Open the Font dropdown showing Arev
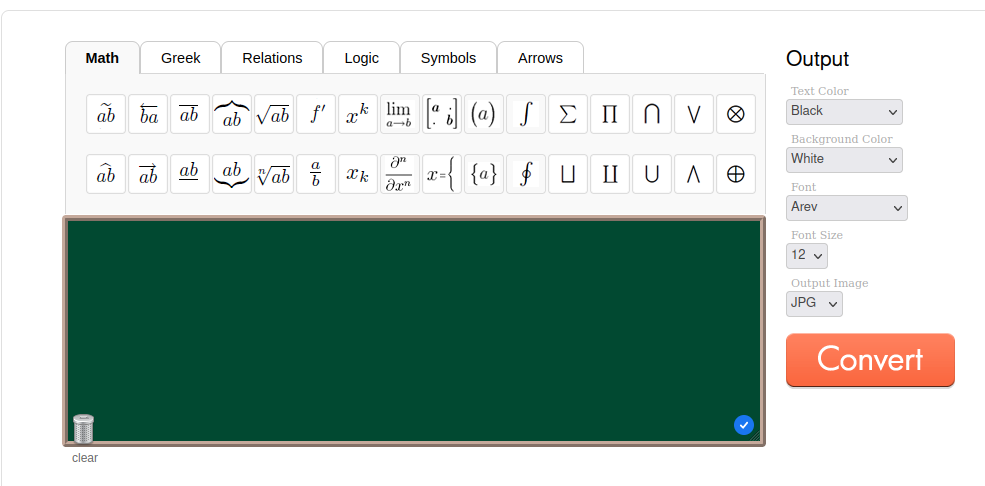This screenshot has height=486, width=985. (x=847, y=207)
